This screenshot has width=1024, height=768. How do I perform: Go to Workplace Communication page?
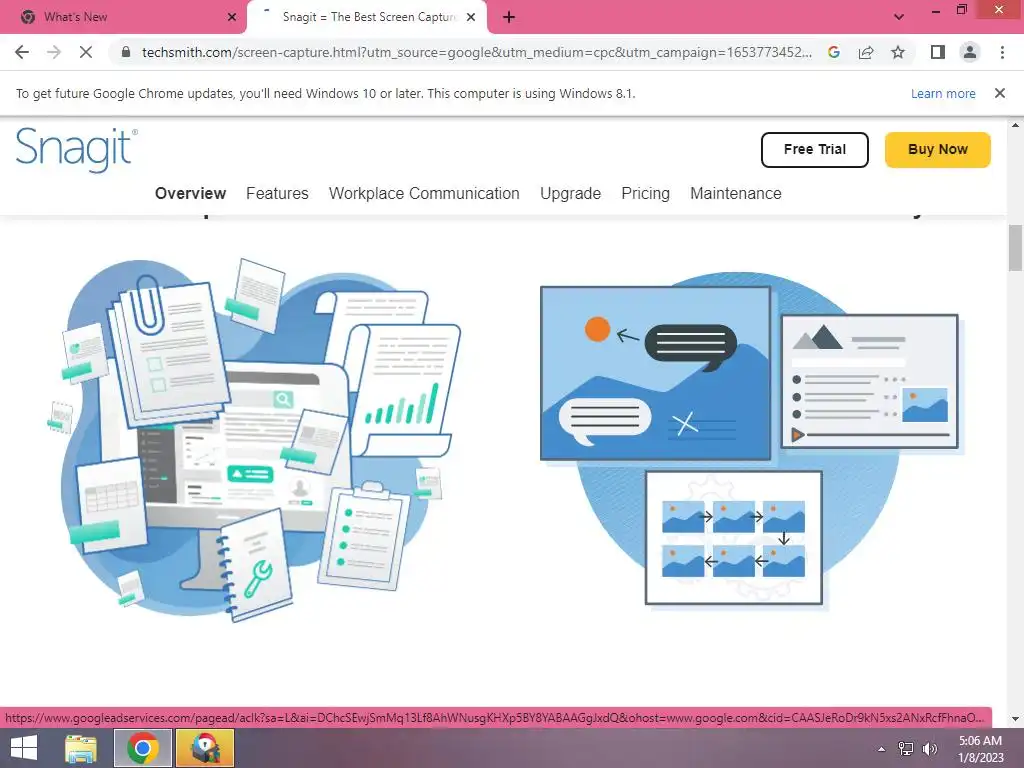424,193
